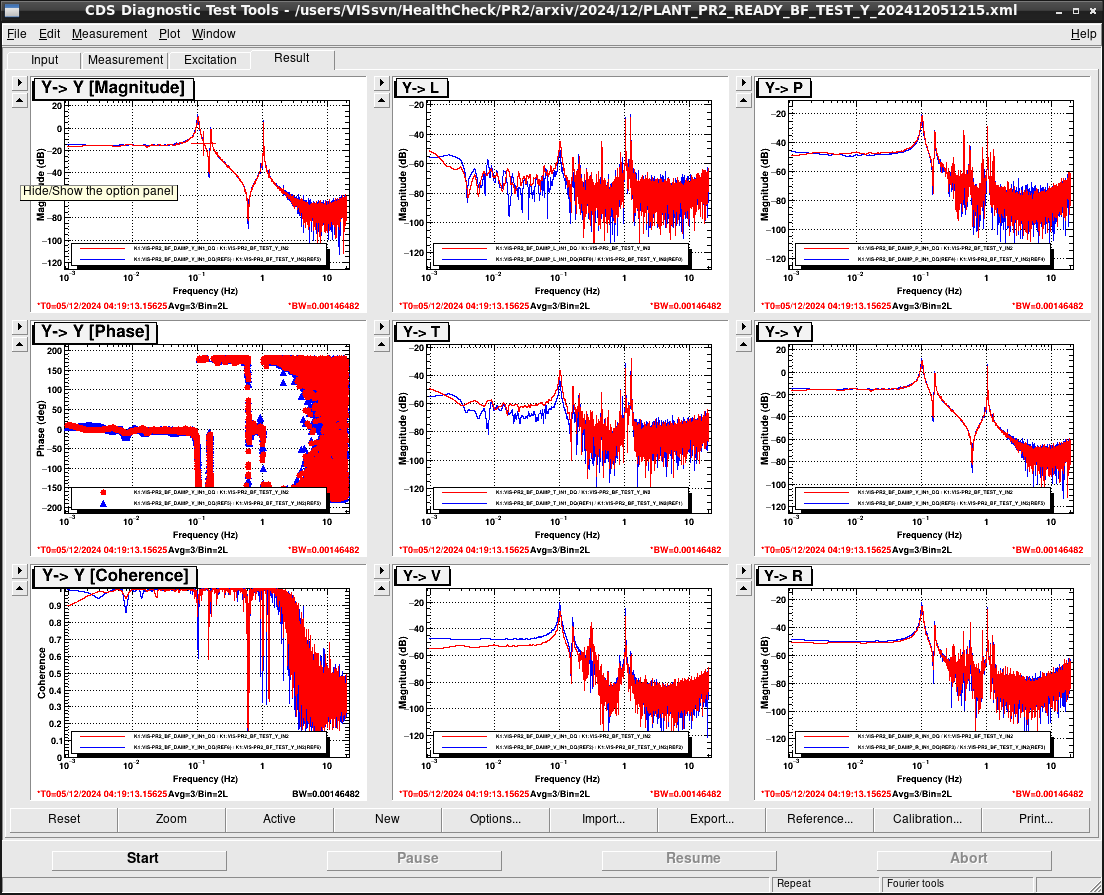
Task: Show option panel for Y->R plot
Action: 744,570
